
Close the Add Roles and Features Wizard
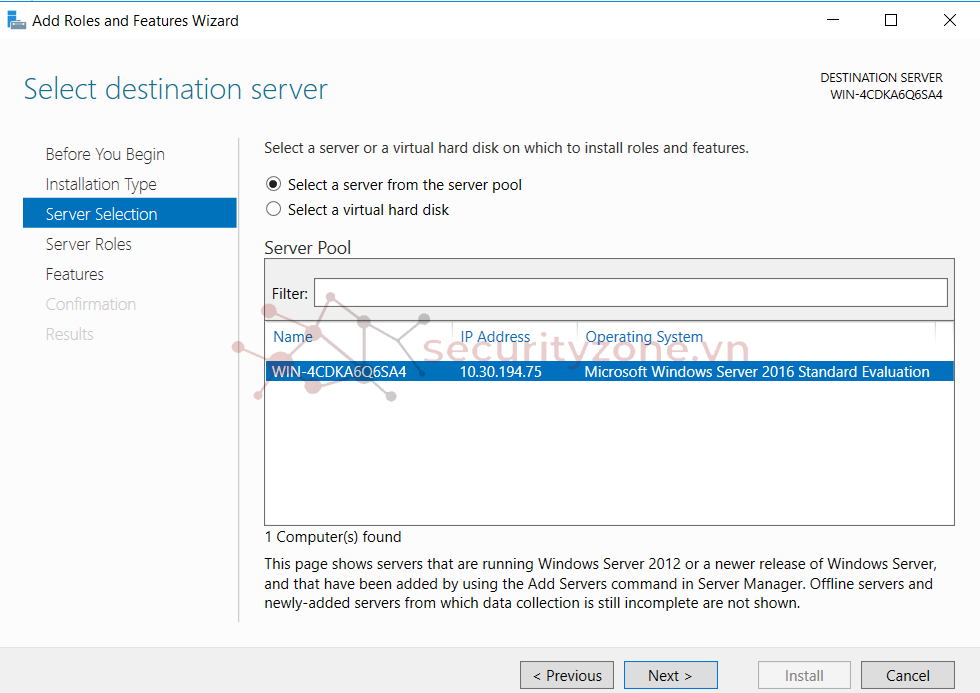pos(950,20)
